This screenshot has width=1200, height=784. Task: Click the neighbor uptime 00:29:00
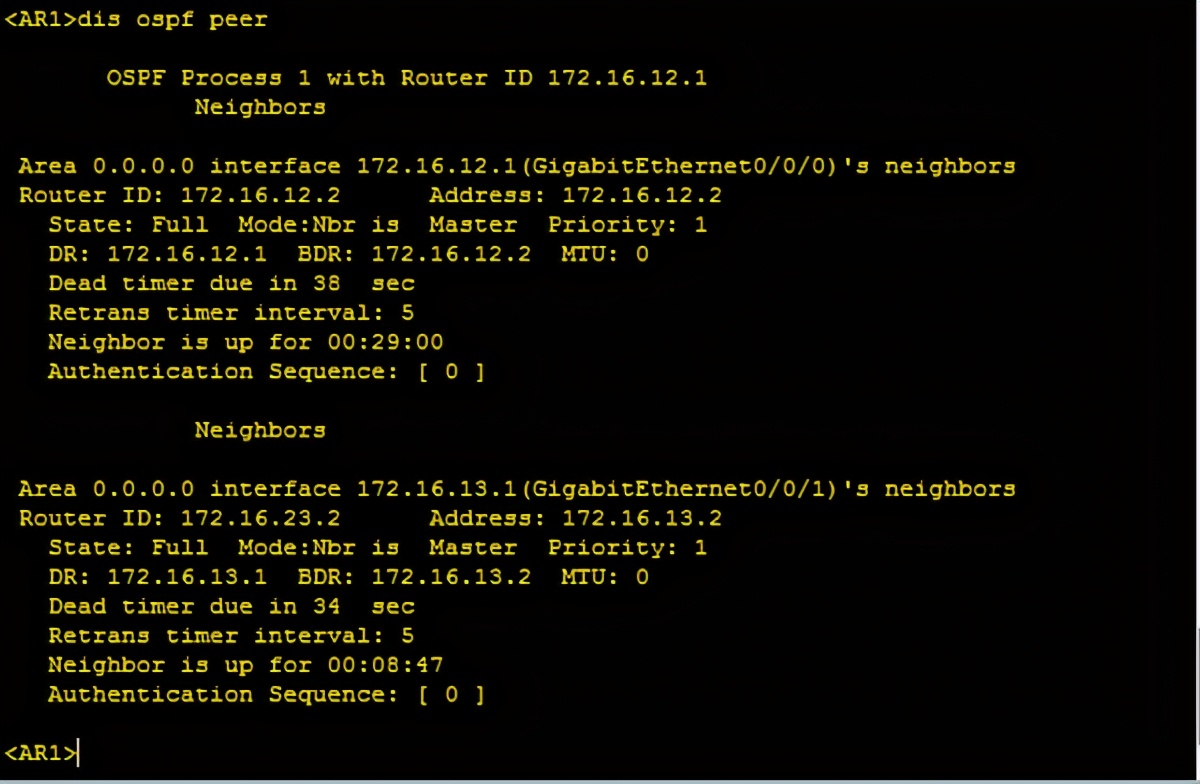pos(385,342)
